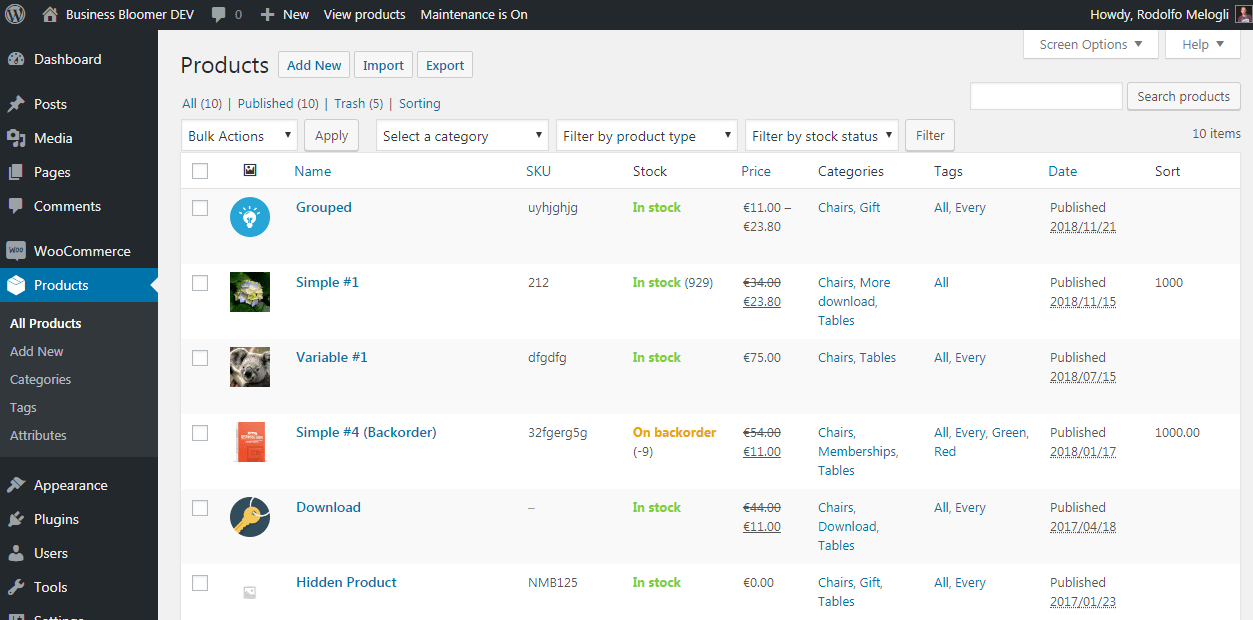1253x620 pixels.
Task: Click the Dashboard gauge icon in sidebar
Action: coord(16,59)
